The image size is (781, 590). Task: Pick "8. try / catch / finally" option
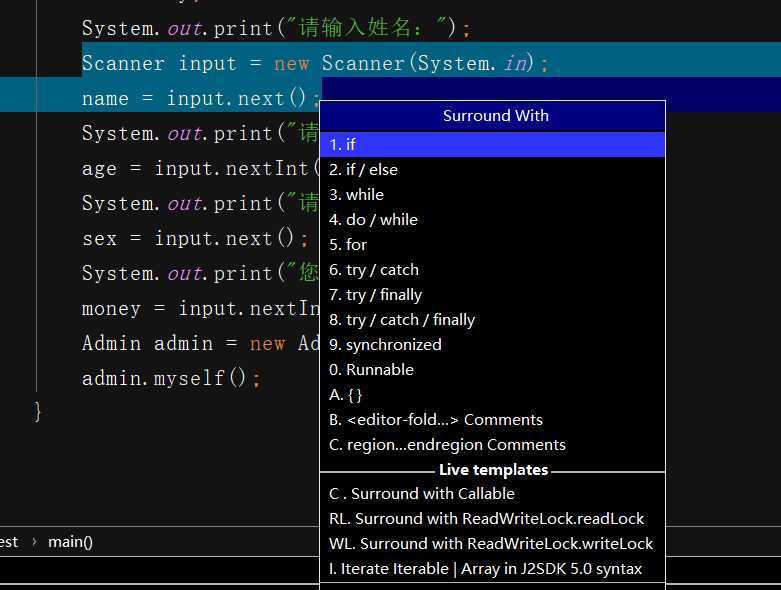pyautogui.click(x=492, y=320)
